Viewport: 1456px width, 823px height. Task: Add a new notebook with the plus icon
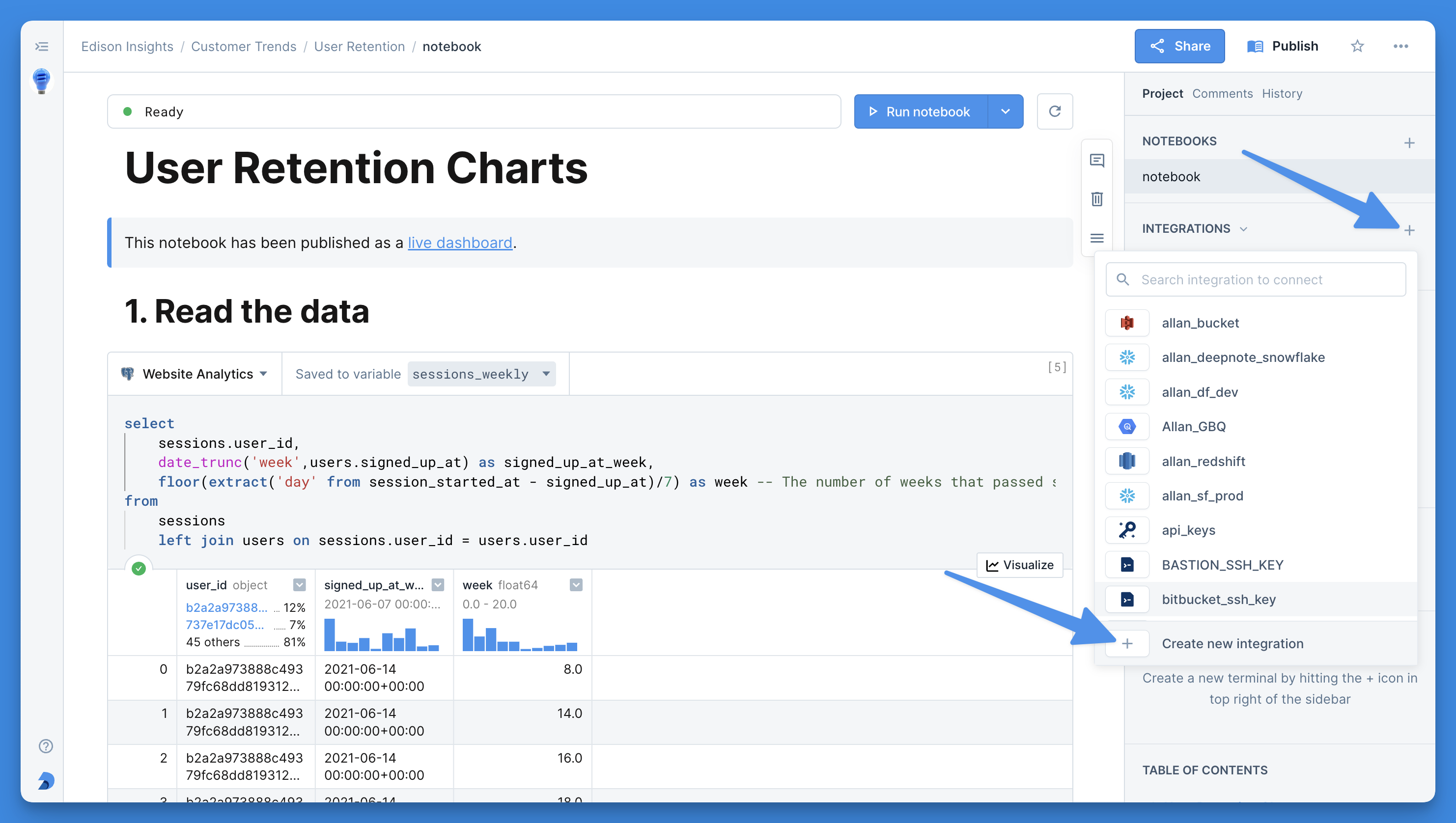(1409, 142)
